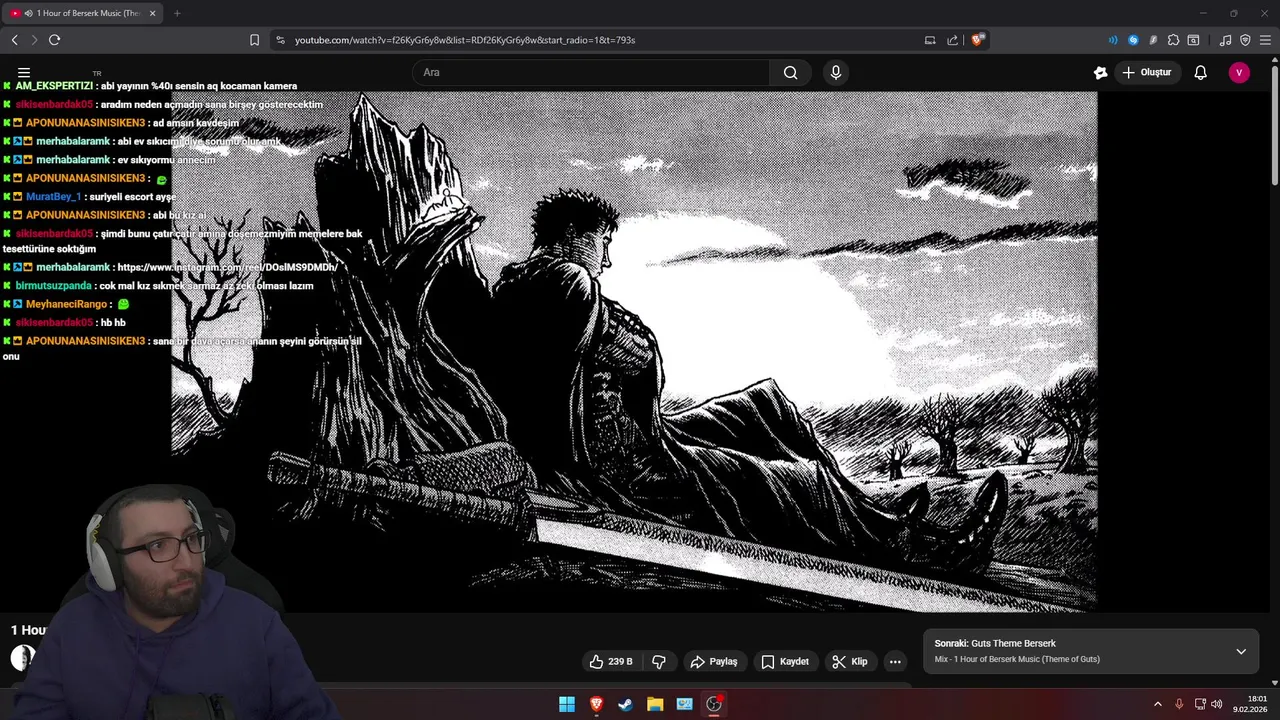Open Steam from the taskbar
Image resolution: width=1280 pixels, height=720 pixels.
coord(625,704)
